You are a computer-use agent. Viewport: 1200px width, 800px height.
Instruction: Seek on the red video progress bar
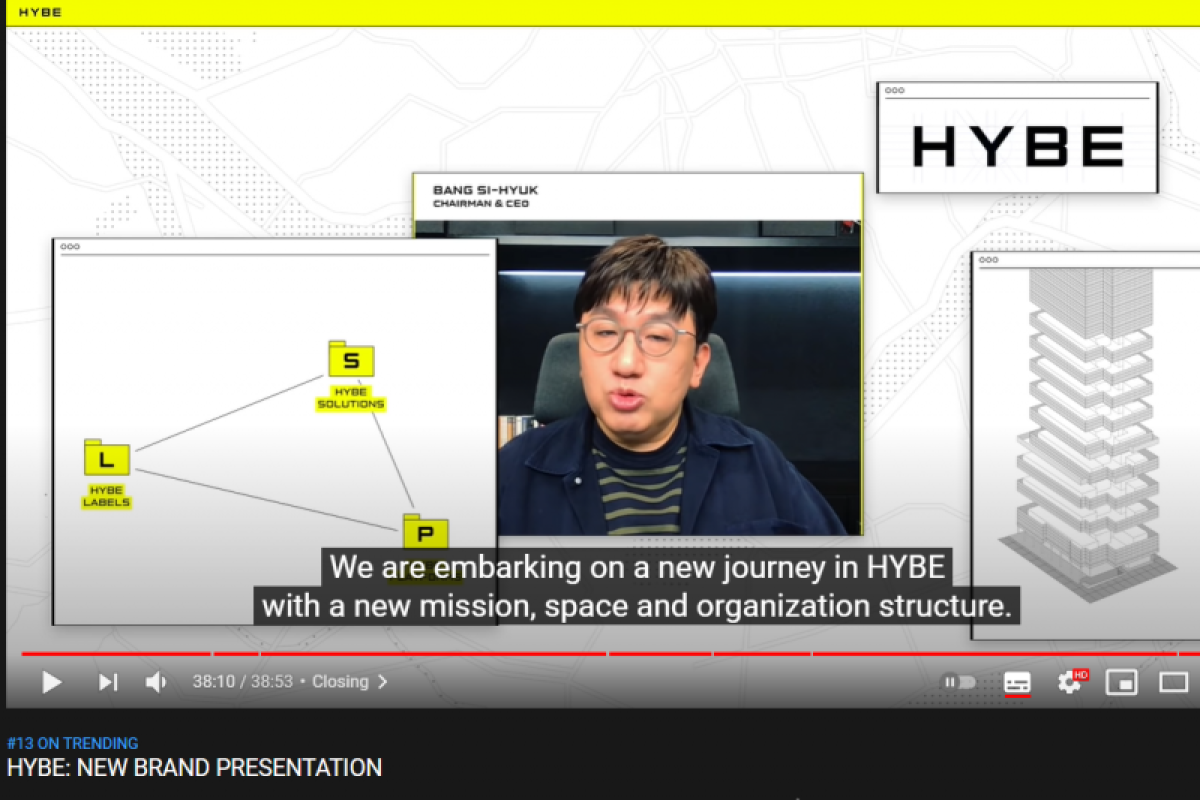500,653
